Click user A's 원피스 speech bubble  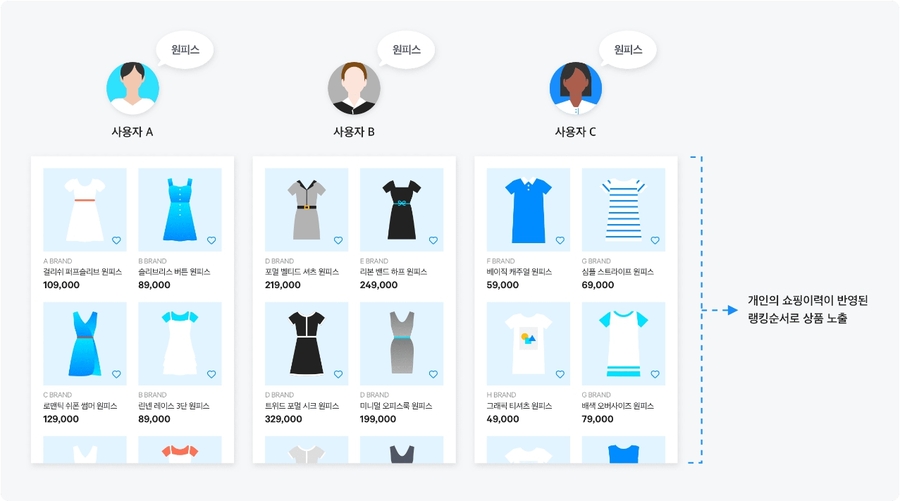point(184,51)
